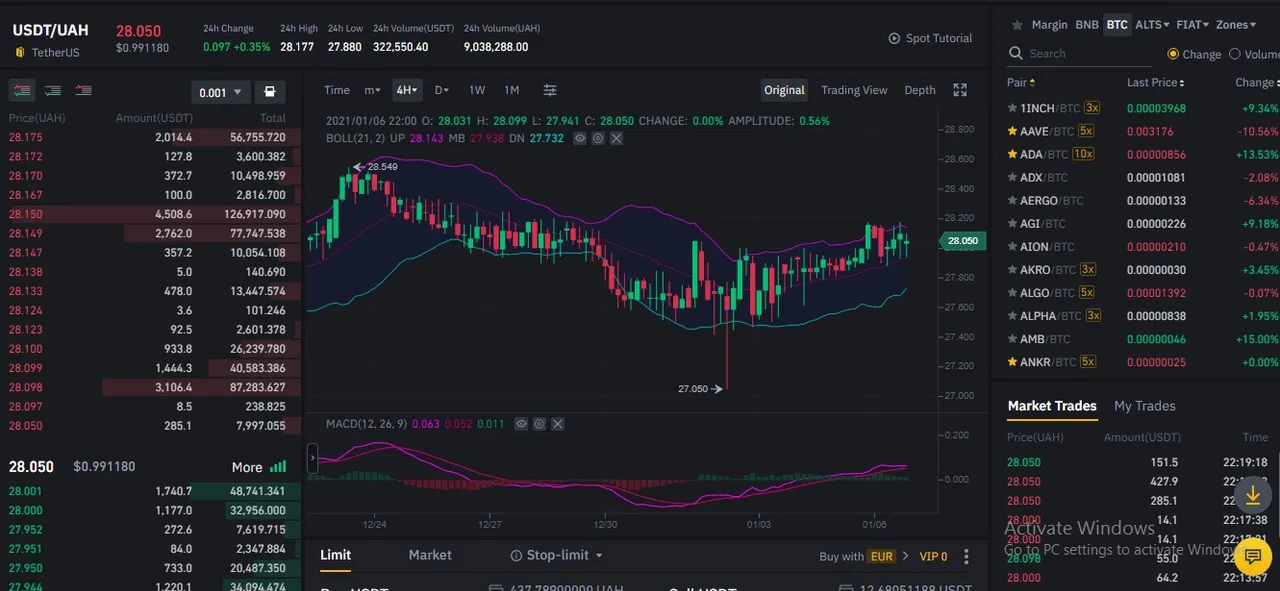
Task: Remove the BOLL indicator
Action: coord(616,138)
